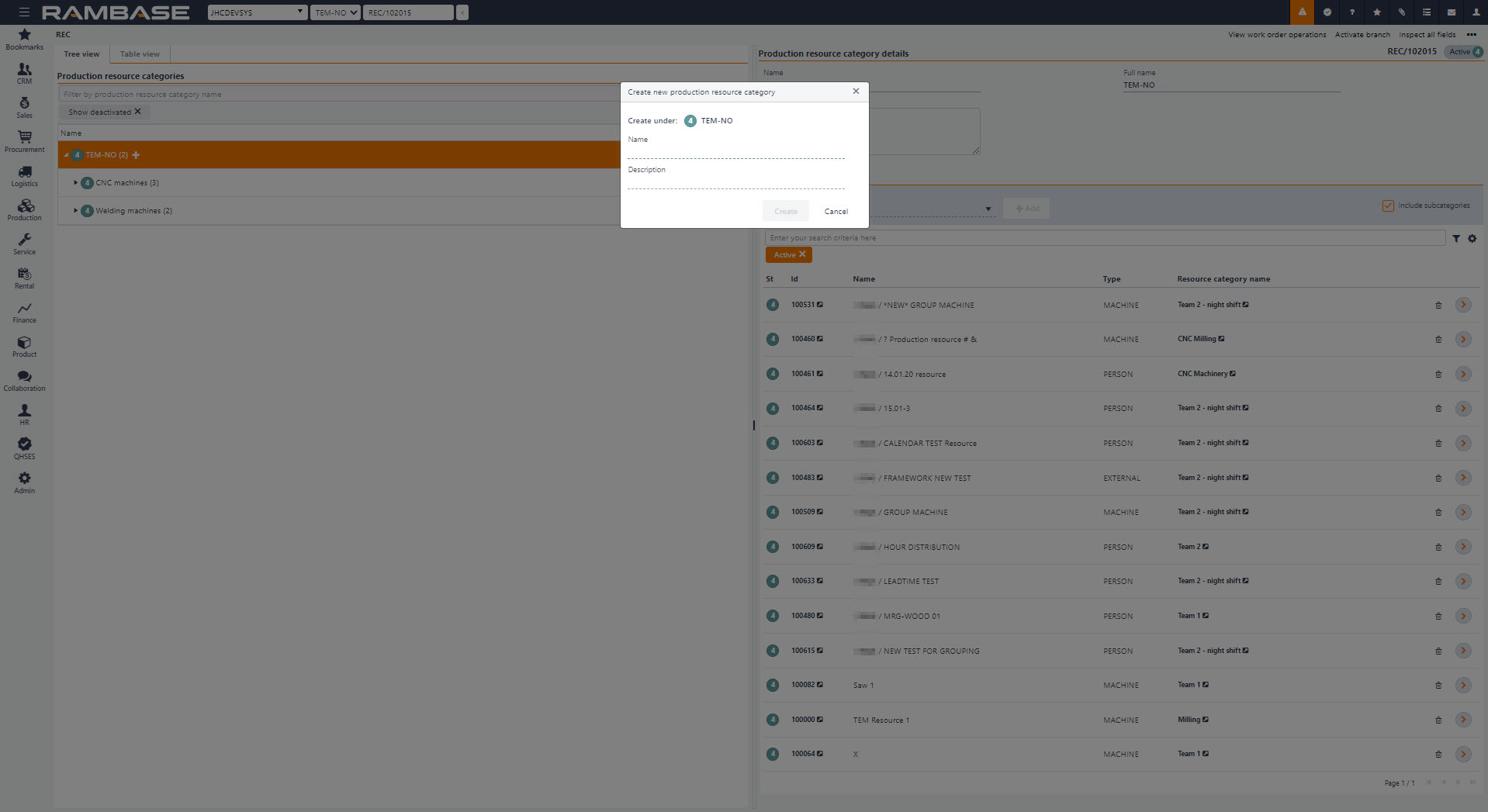Click the Finance sidebar icon
The image size is (1488, 812).
click(25, 312)
